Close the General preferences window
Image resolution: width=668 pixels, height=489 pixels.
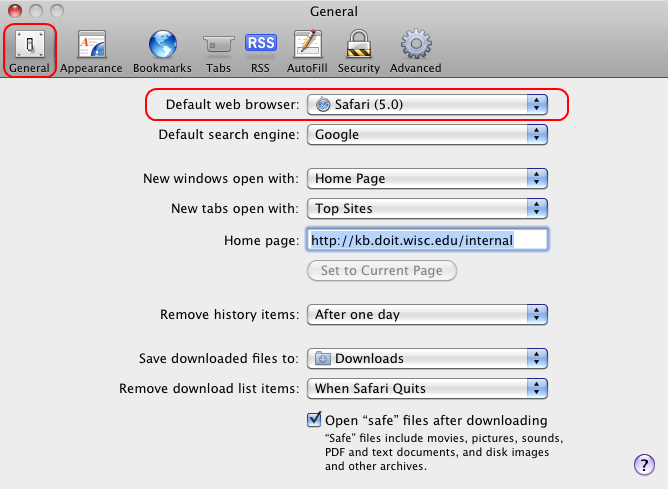click(15, 11)
